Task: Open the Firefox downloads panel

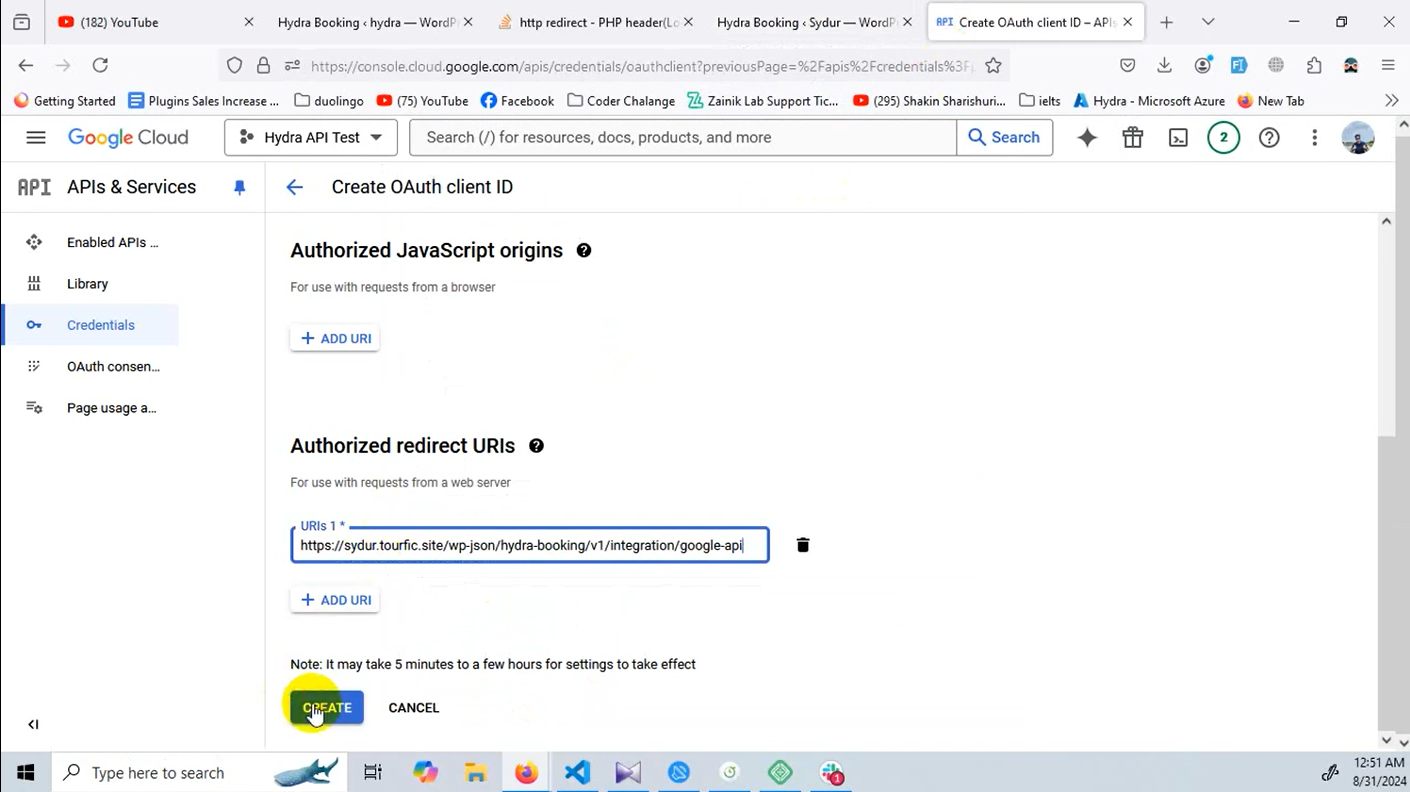Action: click(1164, 65)
